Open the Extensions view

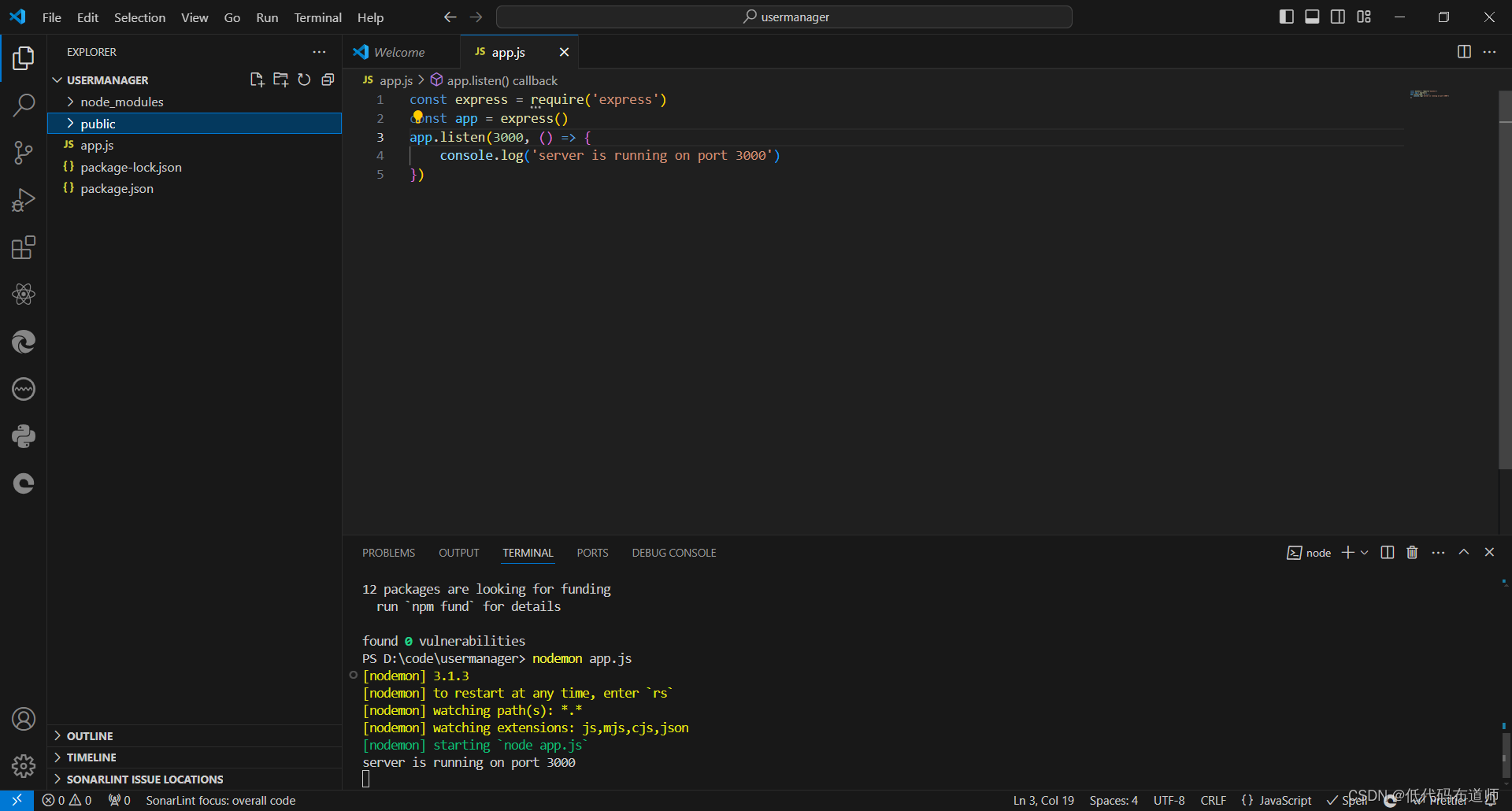[x=24, y=247]
